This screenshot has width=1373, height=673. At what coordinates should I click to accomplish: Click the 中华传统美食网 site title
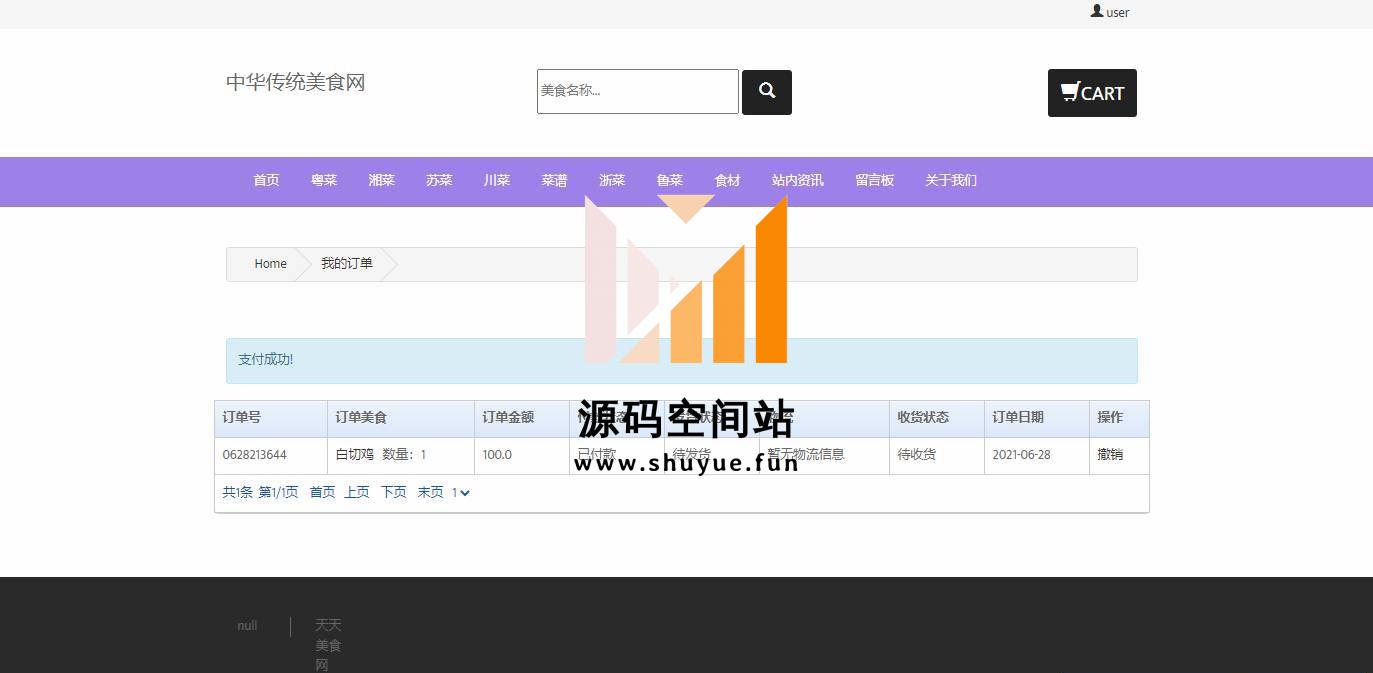tap(296, 82)
